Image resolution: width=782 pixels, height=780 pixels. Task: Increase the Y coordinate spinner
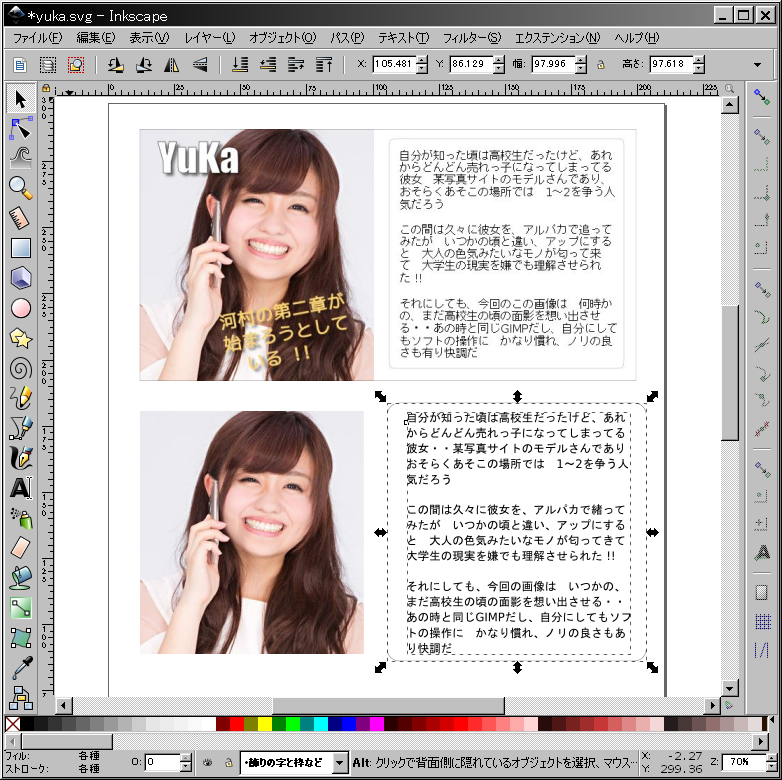tap(499, 60)
